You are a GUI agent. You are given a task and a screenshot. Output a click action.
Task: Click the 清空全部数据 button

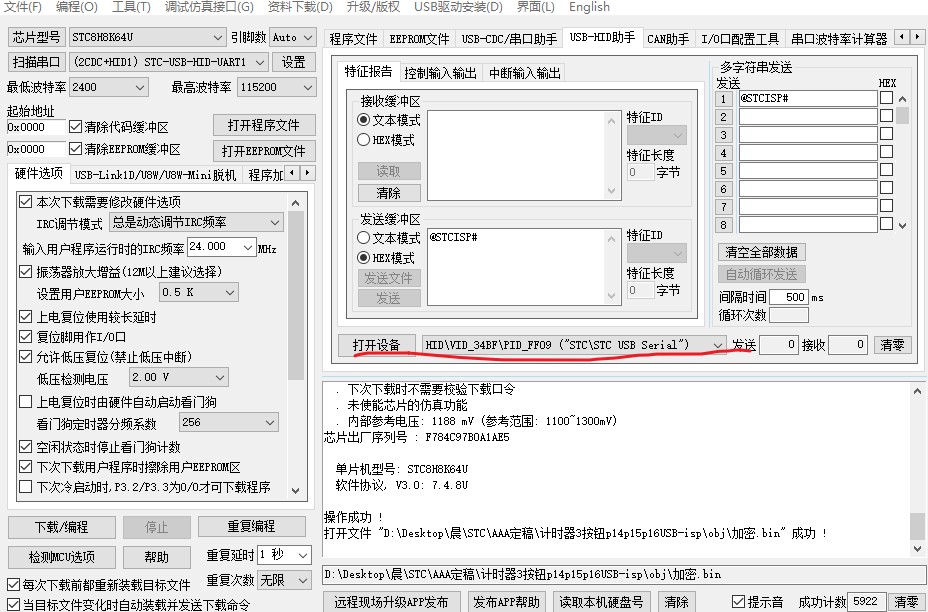tap(762, 252)
